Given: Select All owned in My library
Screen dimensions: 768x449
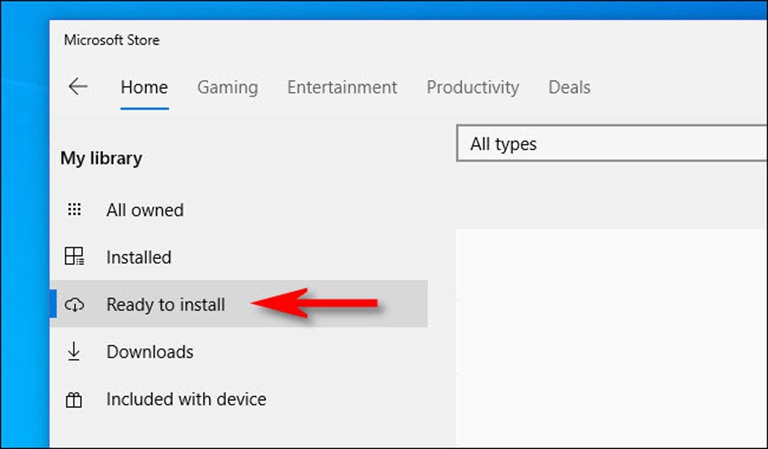Looking at the screenshot, I should pos(145,210).
